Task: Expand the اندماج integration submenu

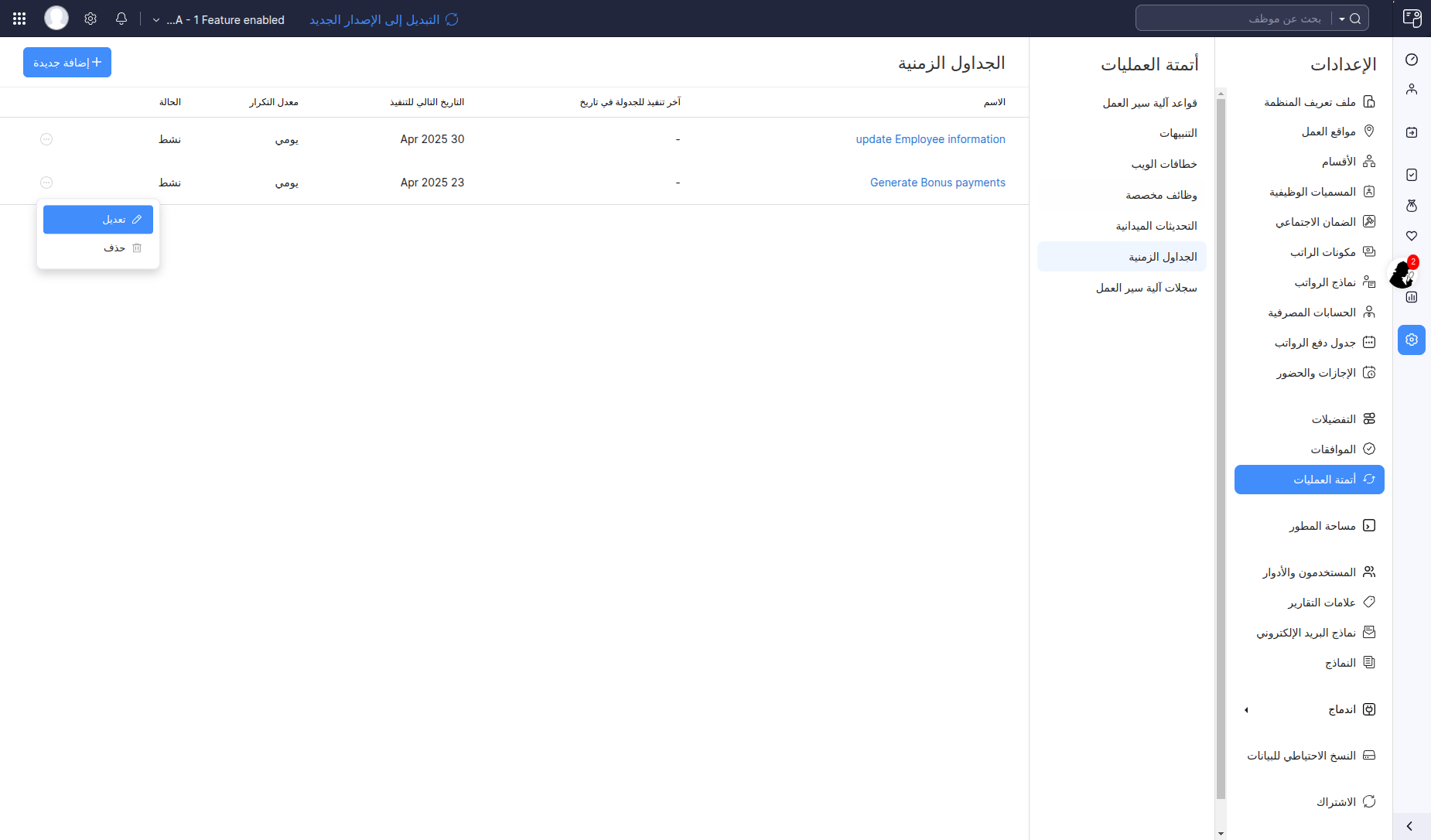Action: [x=1246, y=710]
